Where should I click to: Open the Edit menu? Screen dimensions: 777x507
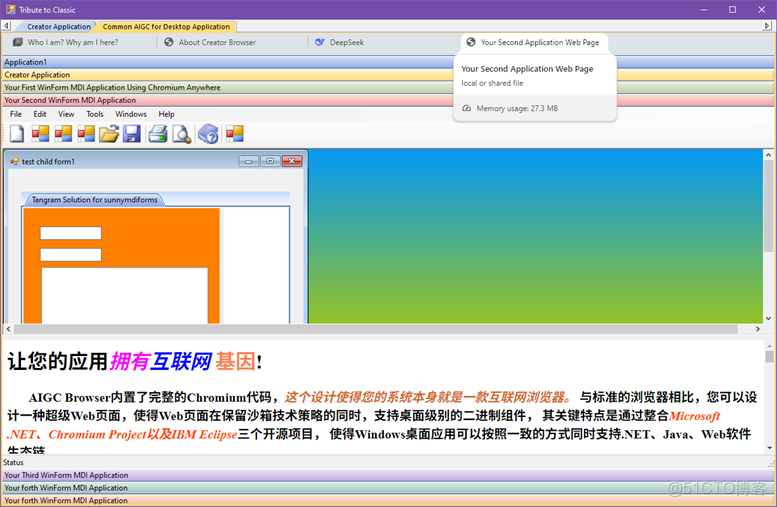[40, 114]
